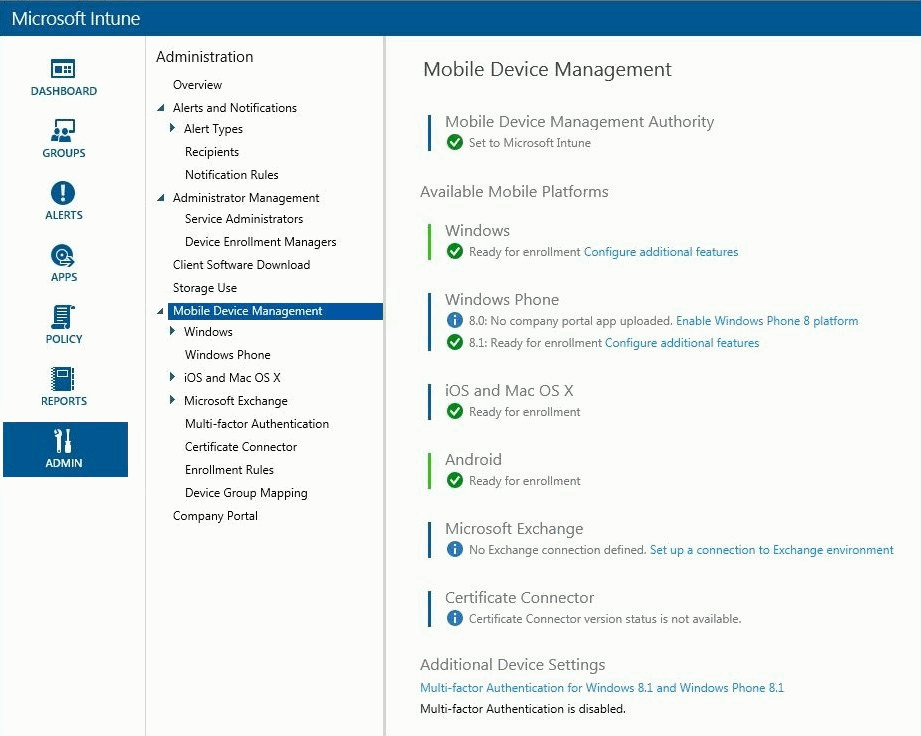
Task: Select Mobile Device Management in the tree
Action: (275, 311)
